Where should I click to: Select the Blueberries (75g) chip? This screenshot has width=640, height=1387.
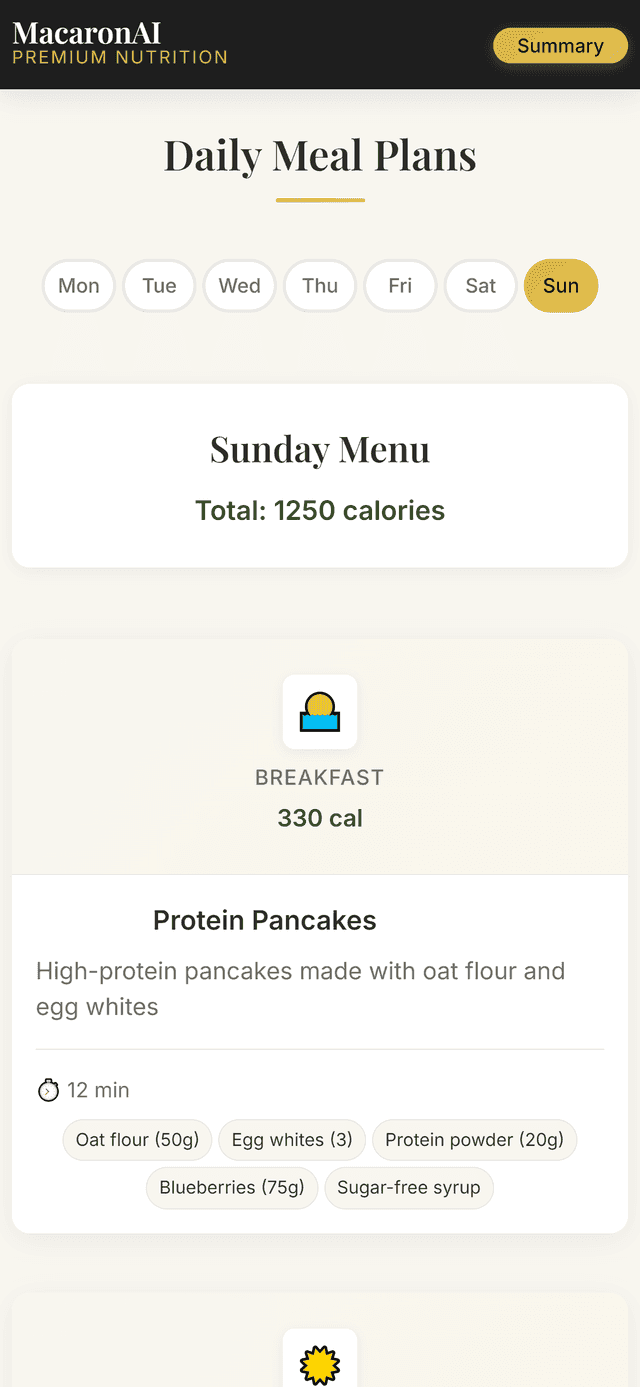click(x=231, y=1187)
